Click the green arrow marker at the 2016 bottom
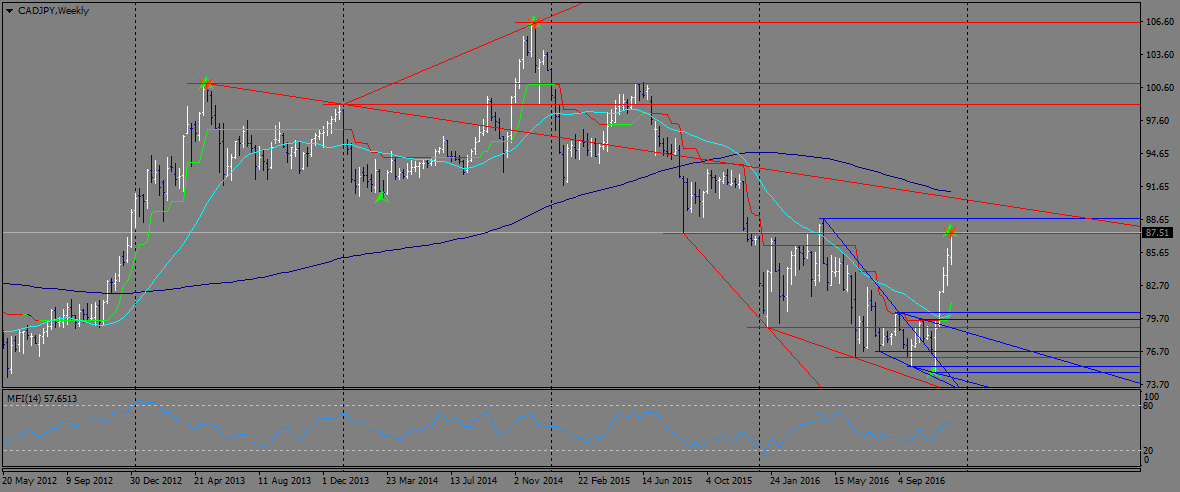This screenshot has height=492, width=1180. pos(934,371)
